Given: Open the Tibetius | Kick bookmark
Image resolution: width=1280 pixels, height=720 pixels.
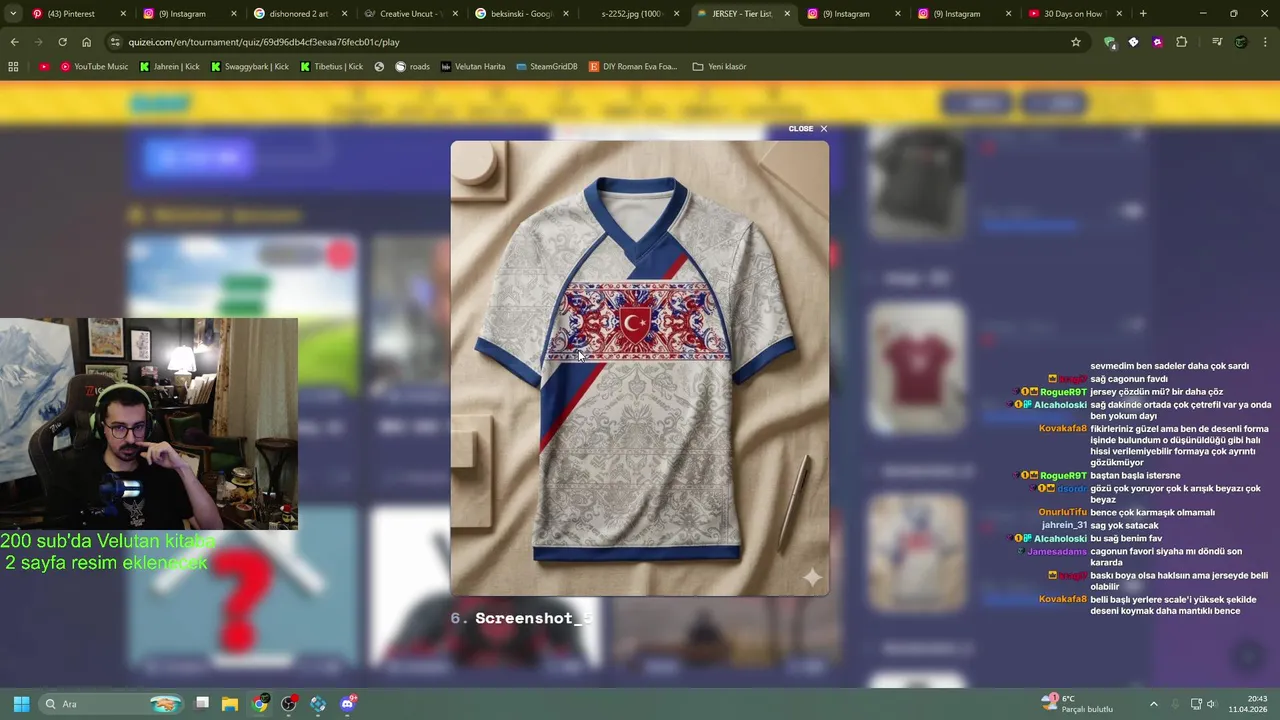Looking at the screenshot, I should 332,66.
